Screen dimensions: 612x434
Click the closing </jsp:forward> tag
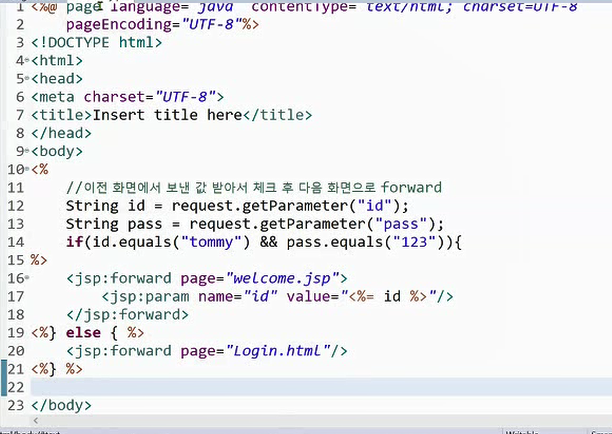pos(127,315)
